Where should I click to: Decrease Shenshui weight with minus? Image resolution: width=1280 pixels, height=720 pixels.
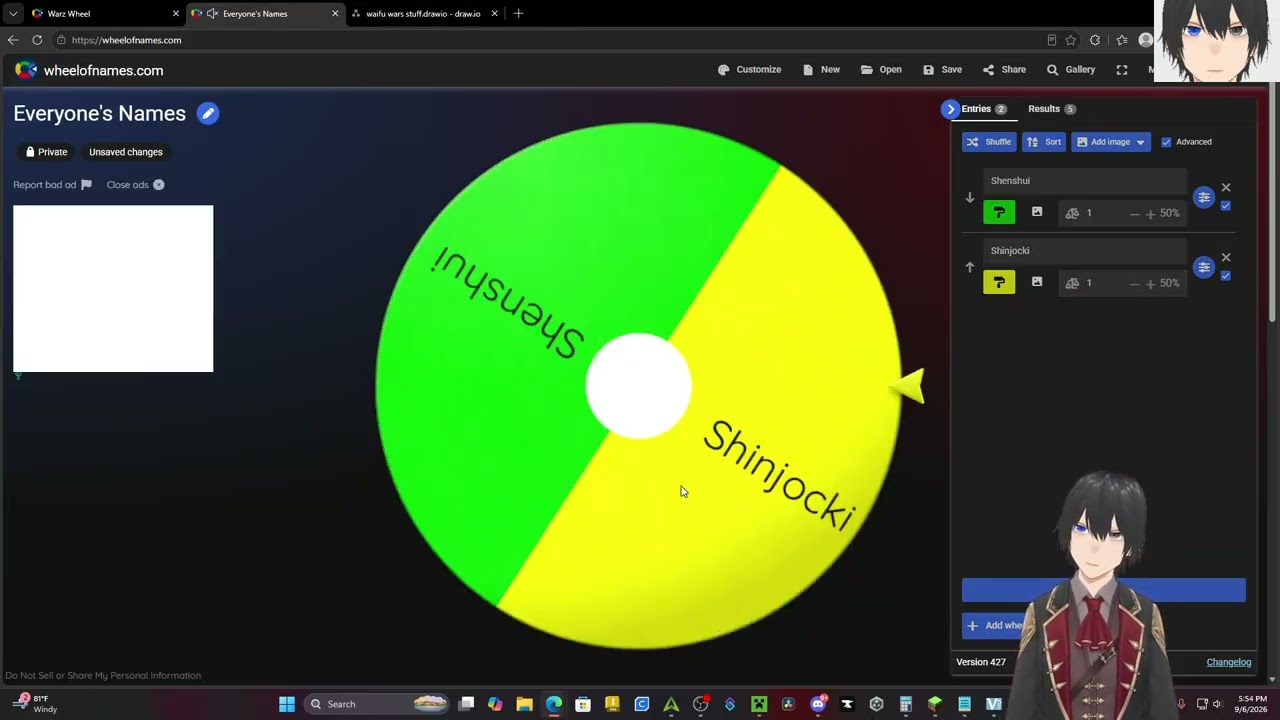click(1134, 213)
